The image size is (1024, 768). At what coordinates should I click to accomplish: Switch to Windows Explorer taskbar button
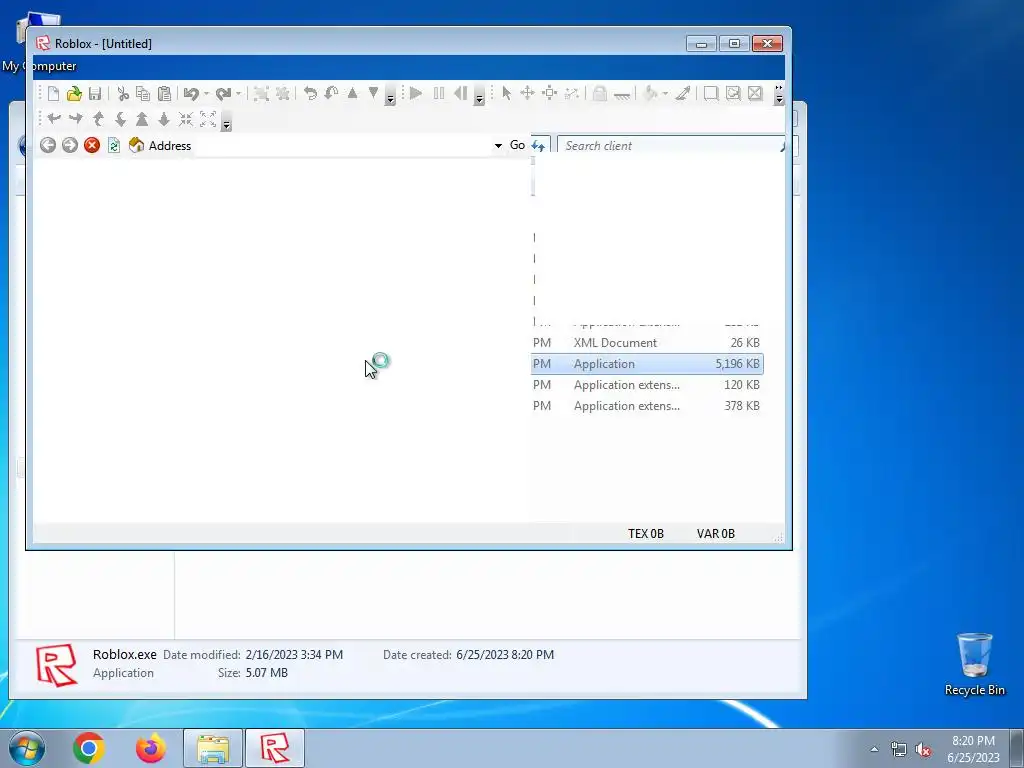click(213, 748)
